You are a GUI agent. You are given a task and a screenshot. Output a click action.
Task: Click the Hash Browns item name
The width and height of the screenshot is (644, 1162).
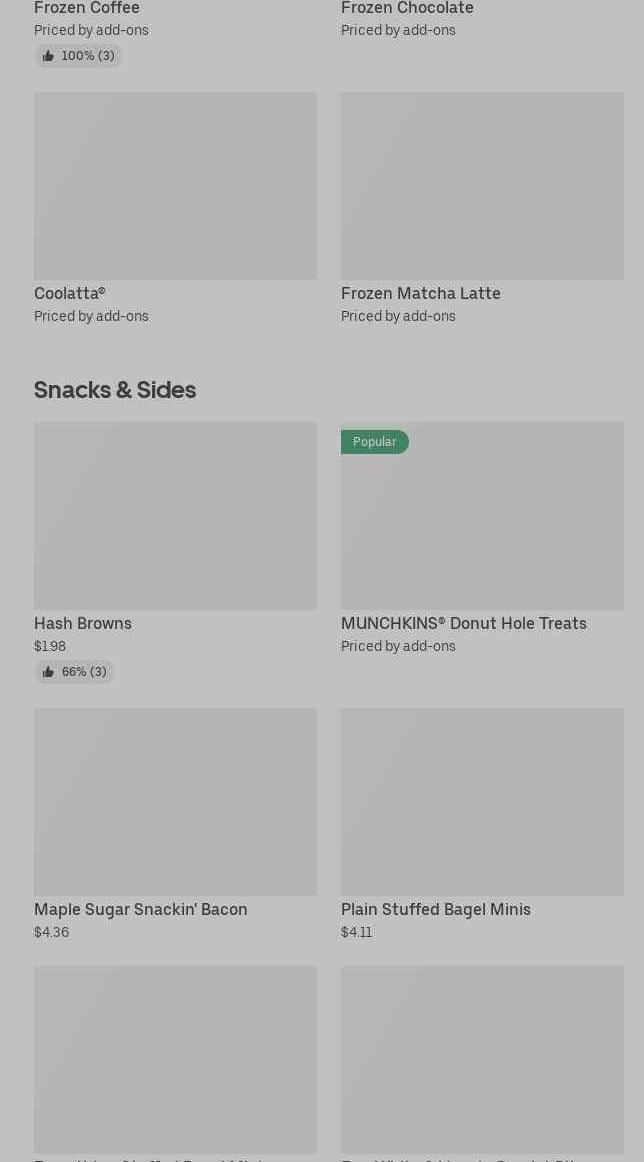(x=83, y=623)
